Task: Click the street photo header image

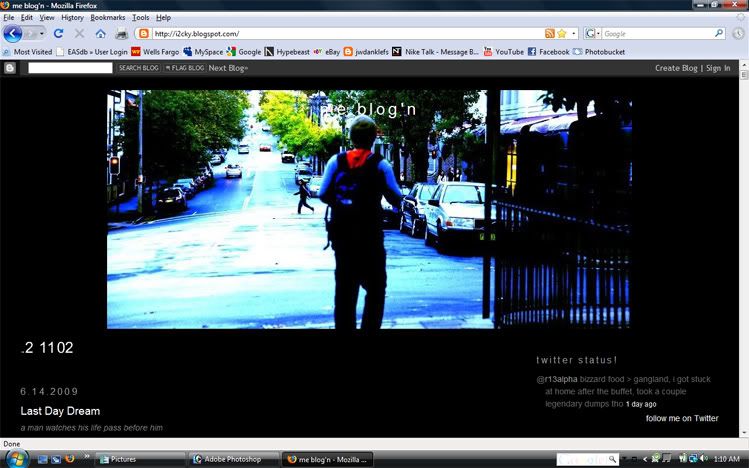Action: [368, 209]
